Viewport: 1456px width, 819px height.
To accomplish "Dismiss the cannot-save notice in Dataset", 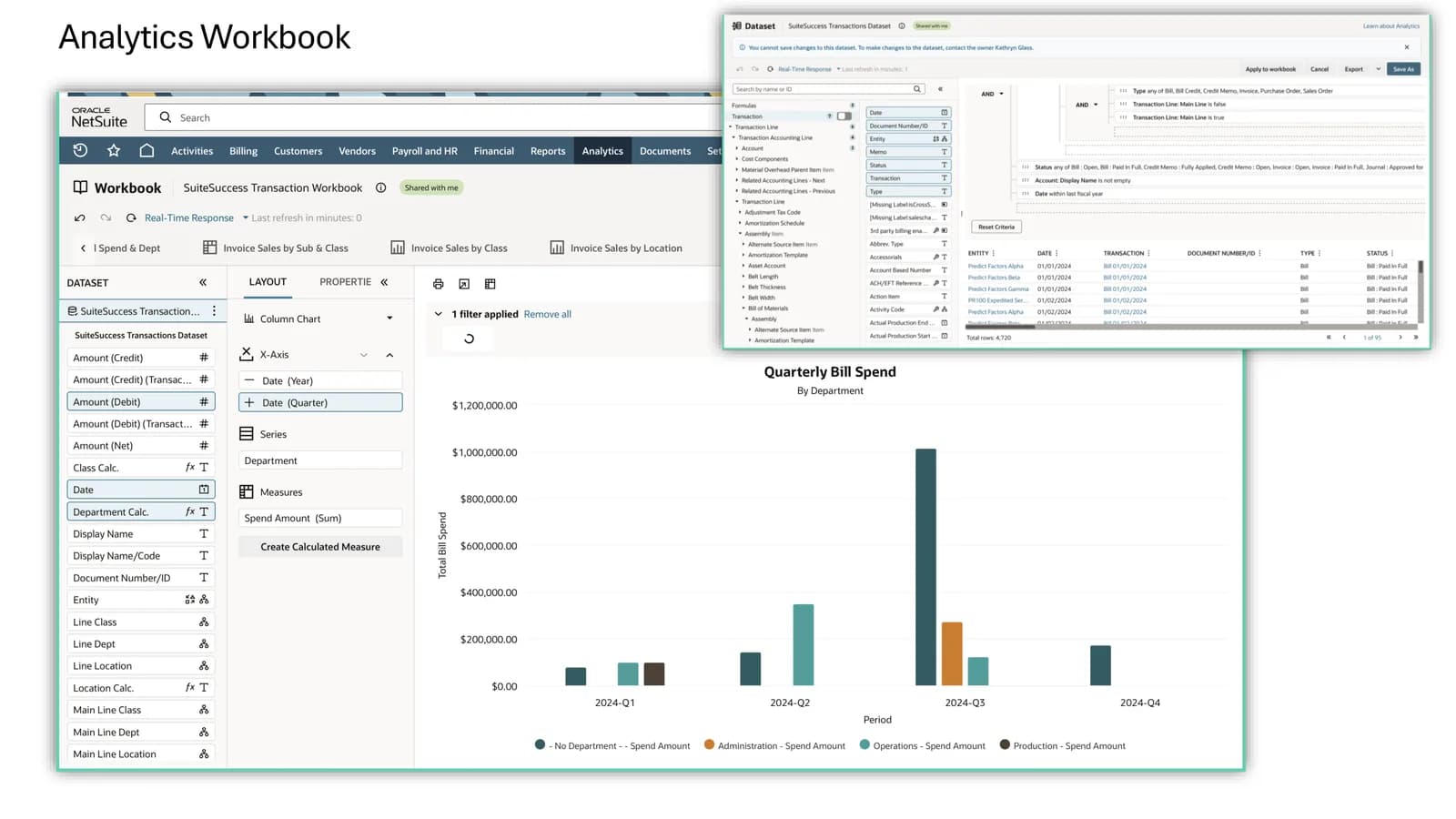I will pyautogui.click(x=1406, y=47).
